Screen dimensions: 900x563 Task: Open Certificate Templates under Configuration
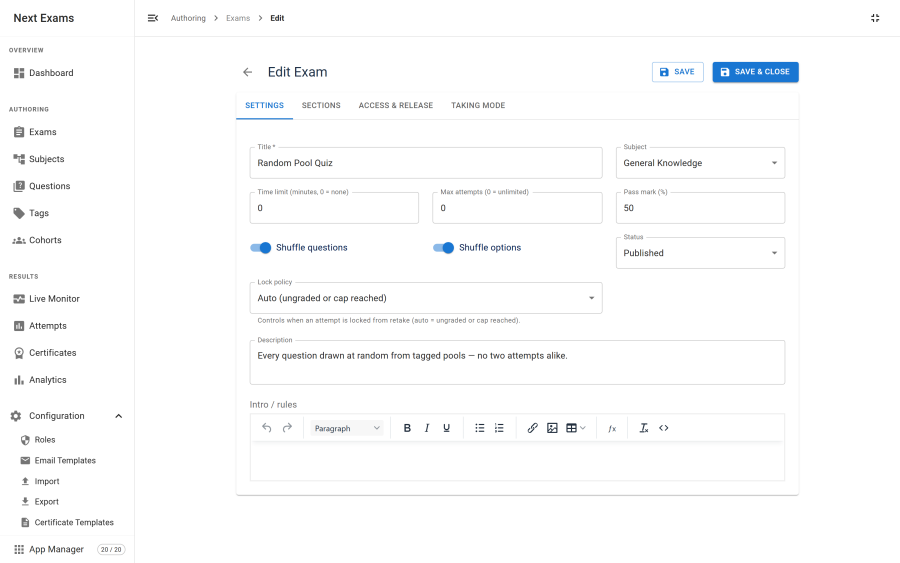pyautogui.click(x=67, y=522)
